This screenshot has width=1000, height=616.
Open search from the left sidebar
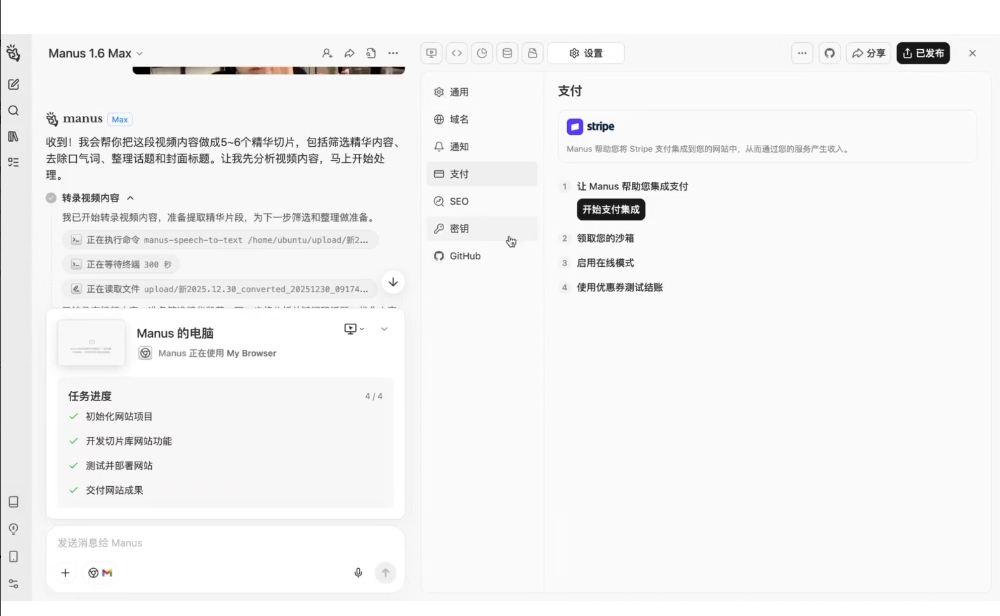pyautogui.click(x=13, y=113)
